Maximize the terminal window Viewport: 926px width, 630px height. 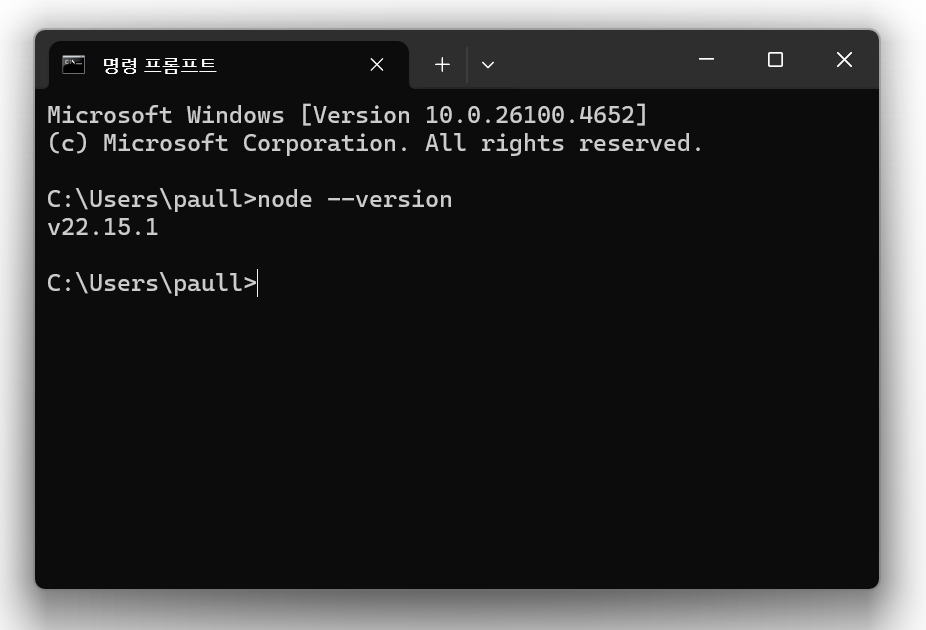(775, 60)
